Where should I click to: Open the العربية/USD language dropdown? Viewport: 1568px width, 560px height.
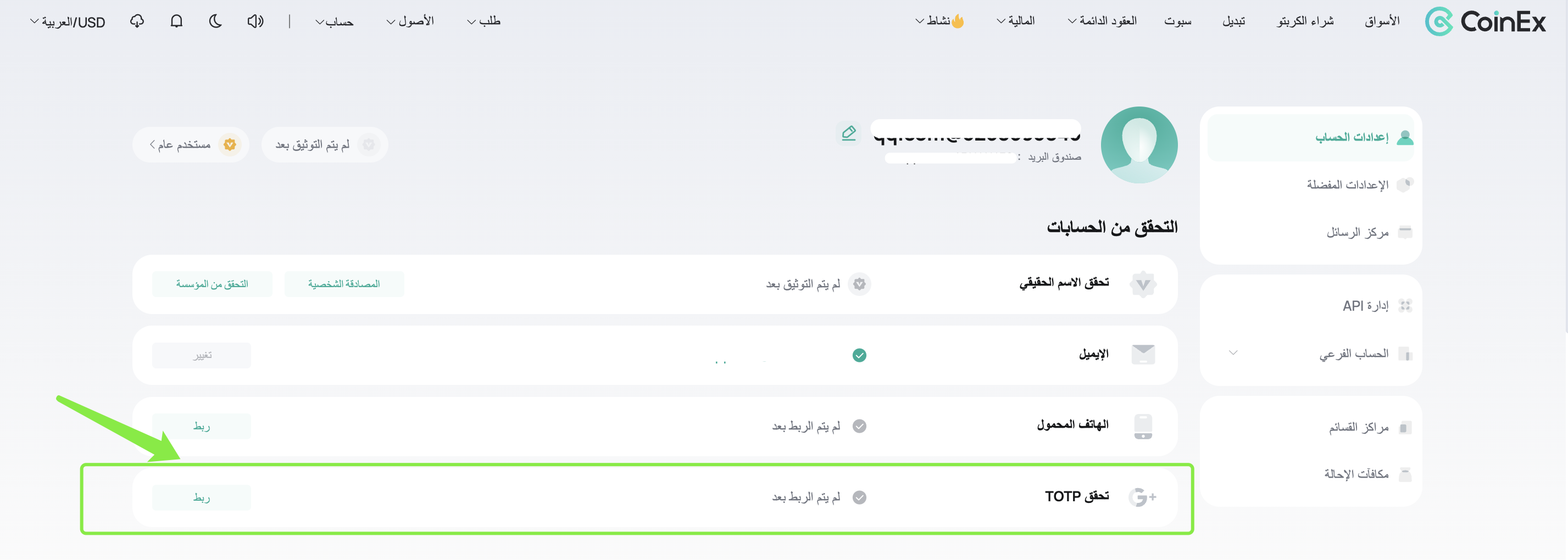[68, 22]
